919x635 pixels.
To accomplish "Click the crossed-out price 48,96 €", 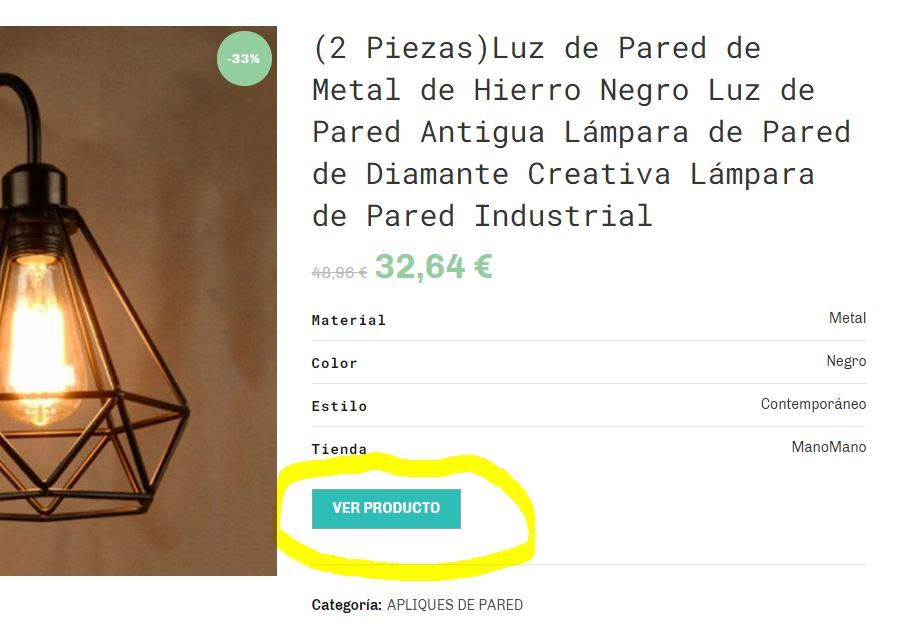I will (339, 273).
